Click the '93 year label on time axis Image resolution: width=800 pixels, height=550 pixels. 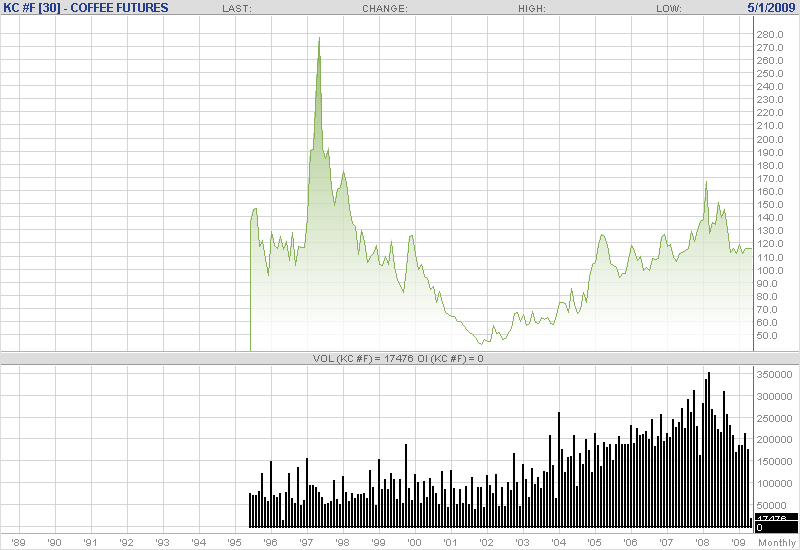[x=162, y=542]
